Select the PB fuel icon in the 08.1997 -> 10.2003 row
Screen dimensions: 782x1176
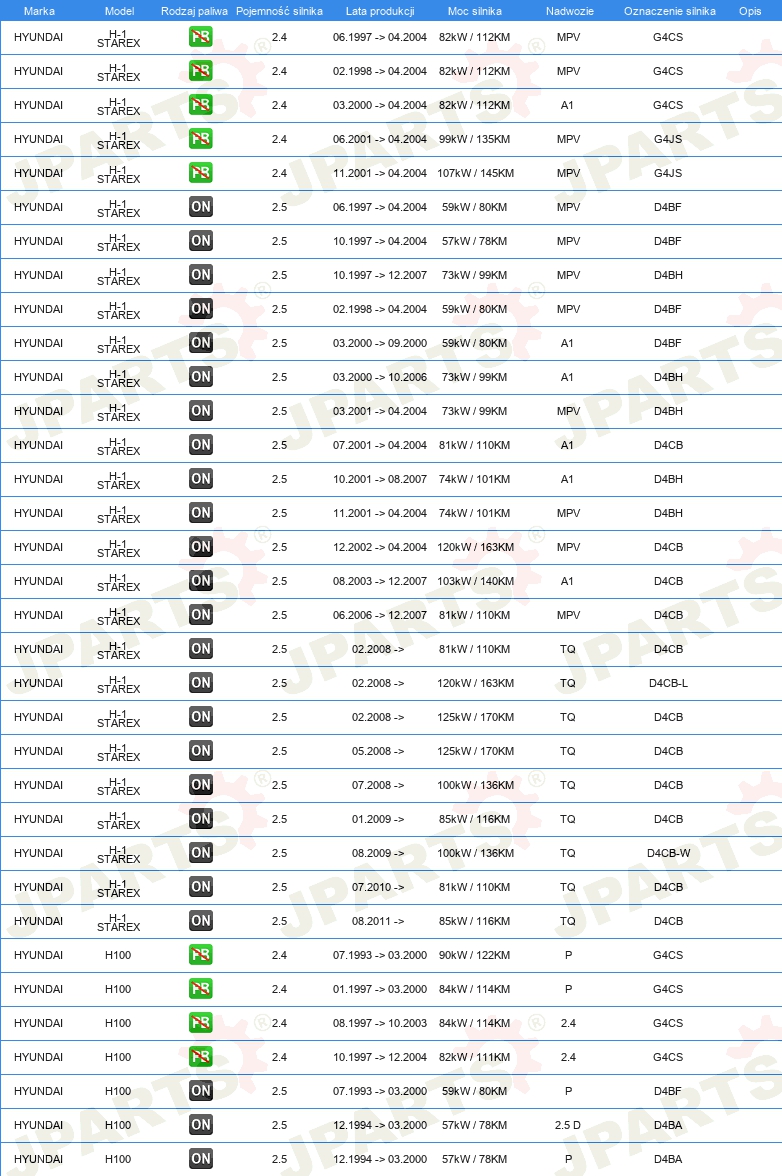[x=200, y=1023]
